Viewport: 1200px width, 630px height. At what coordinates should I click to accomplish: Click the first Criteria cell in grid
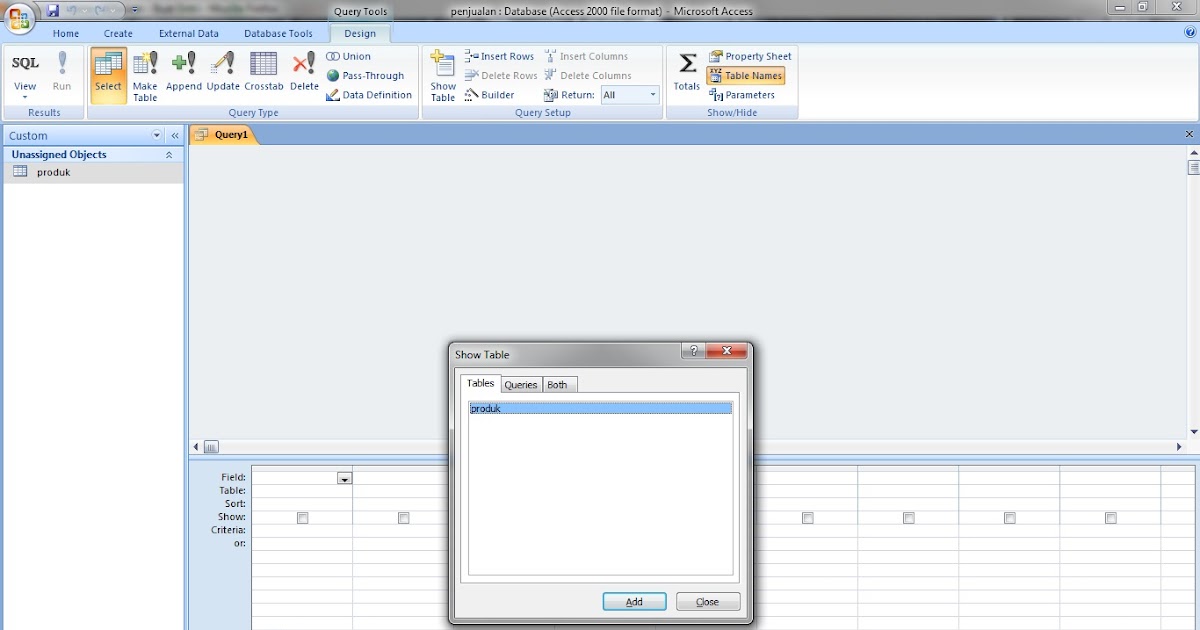pos(301,531)
